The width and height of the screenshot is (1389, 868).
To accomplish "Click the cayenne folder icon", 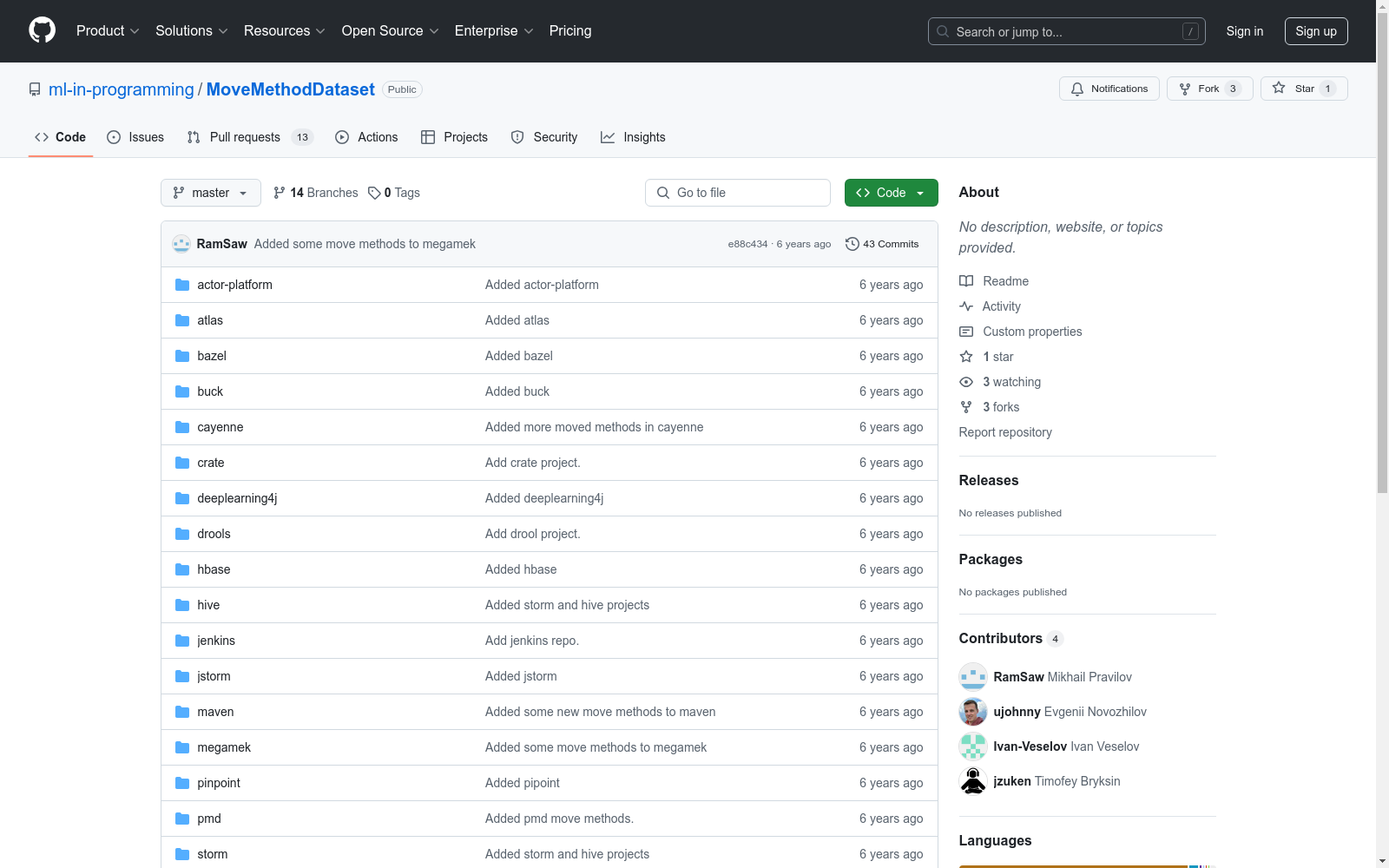I will pos(182,427).
